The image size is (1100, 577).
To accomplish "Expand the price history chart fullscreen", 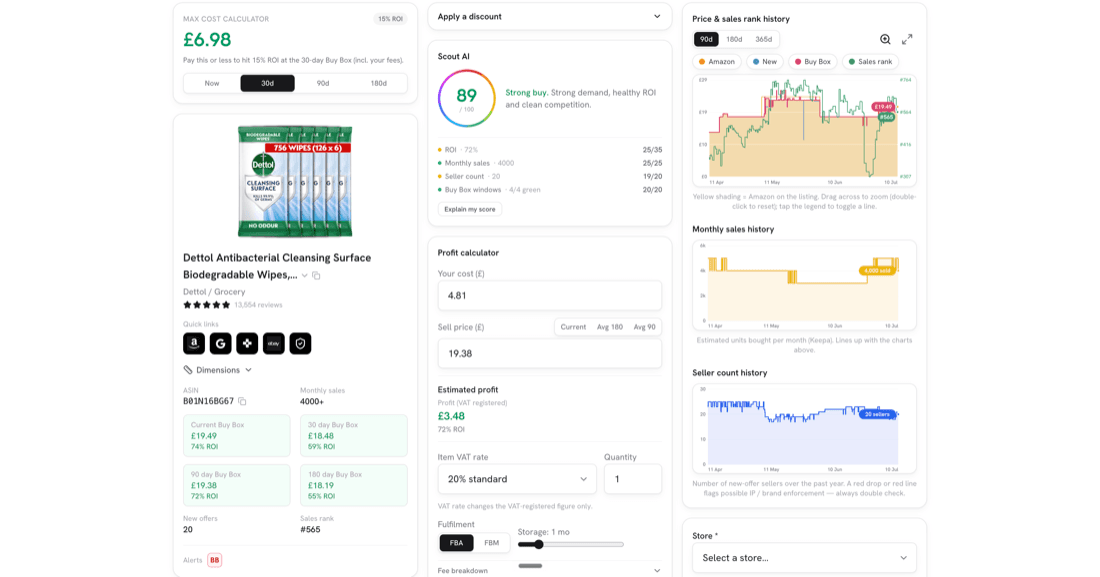I will coord(907,39).
